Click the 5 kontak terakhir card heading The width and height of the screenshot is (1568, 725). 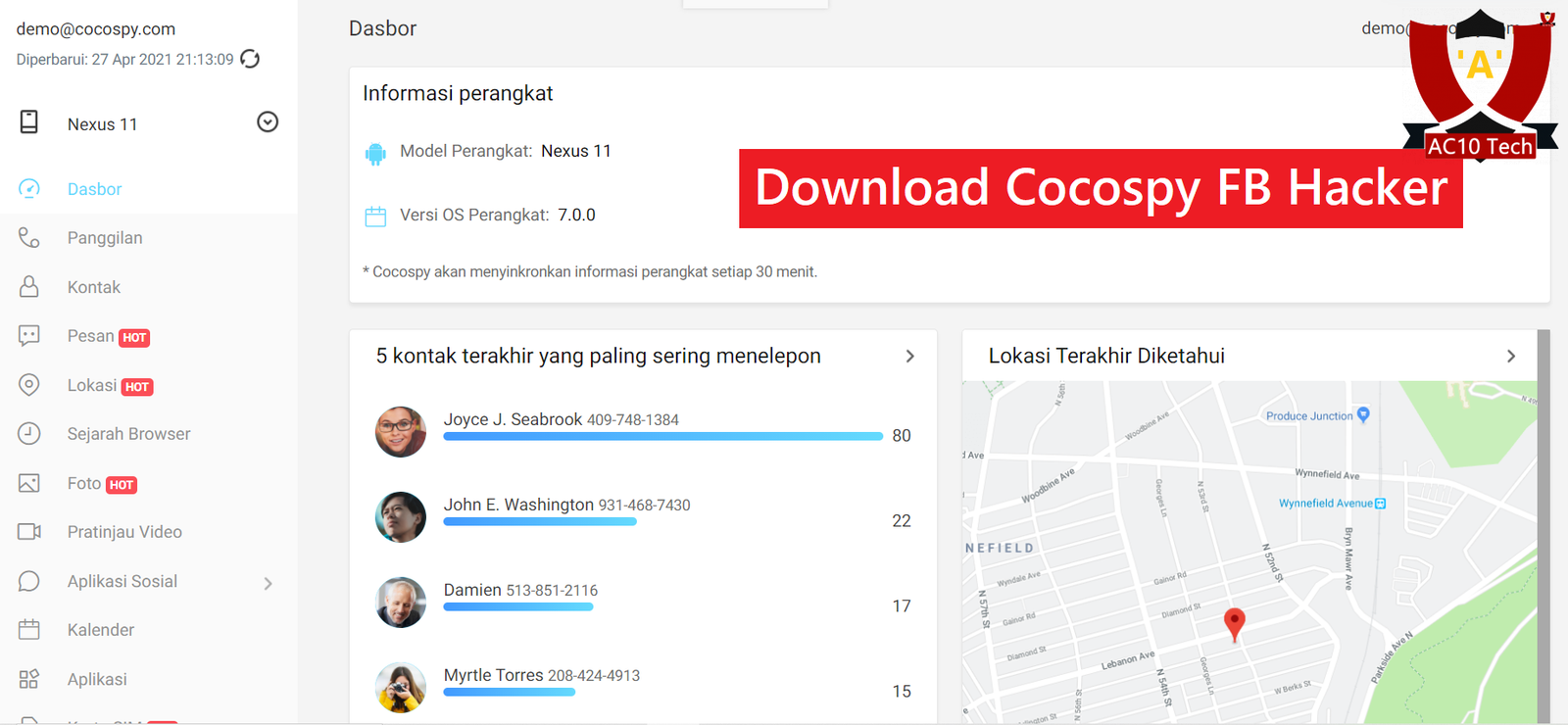tap(598, 357)
